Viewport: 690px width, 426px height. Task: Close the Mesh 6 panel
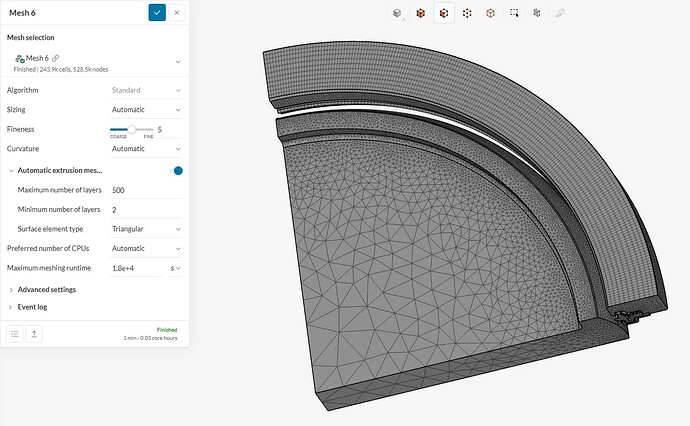click(x=177, y=12)
